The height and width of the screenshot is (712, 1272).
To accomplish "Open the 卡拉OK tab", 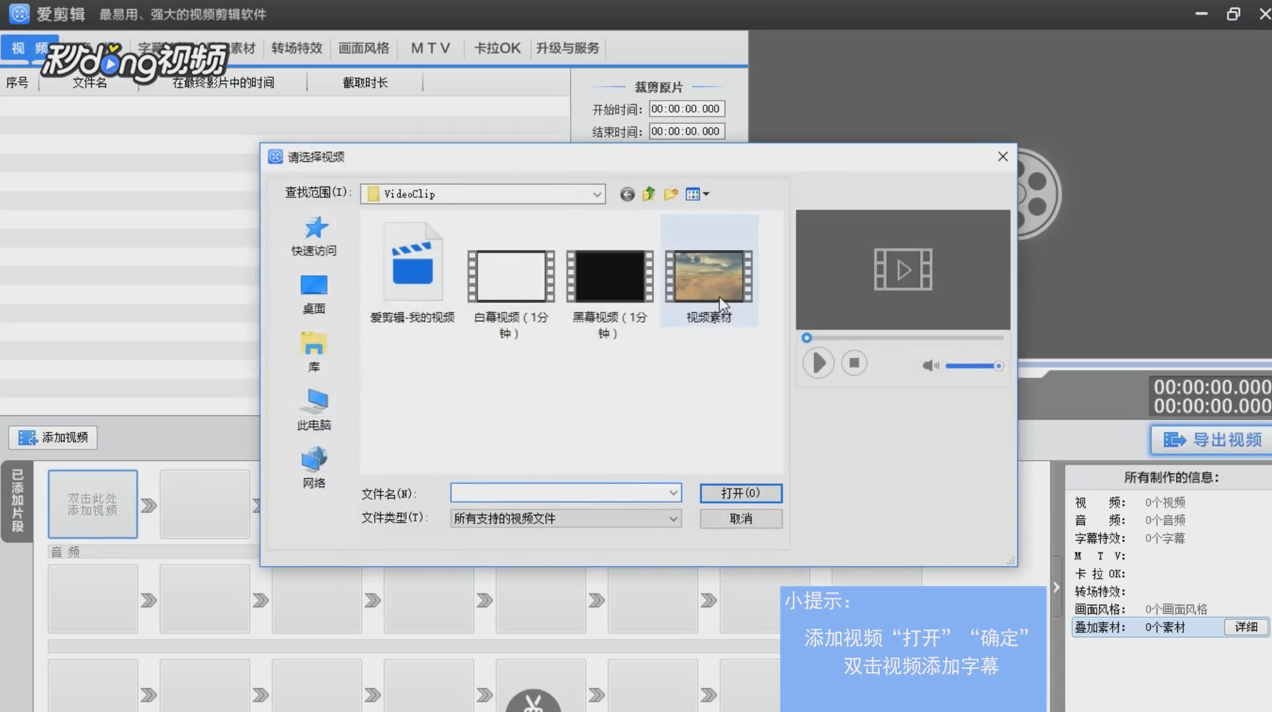I will coord(497,48).
